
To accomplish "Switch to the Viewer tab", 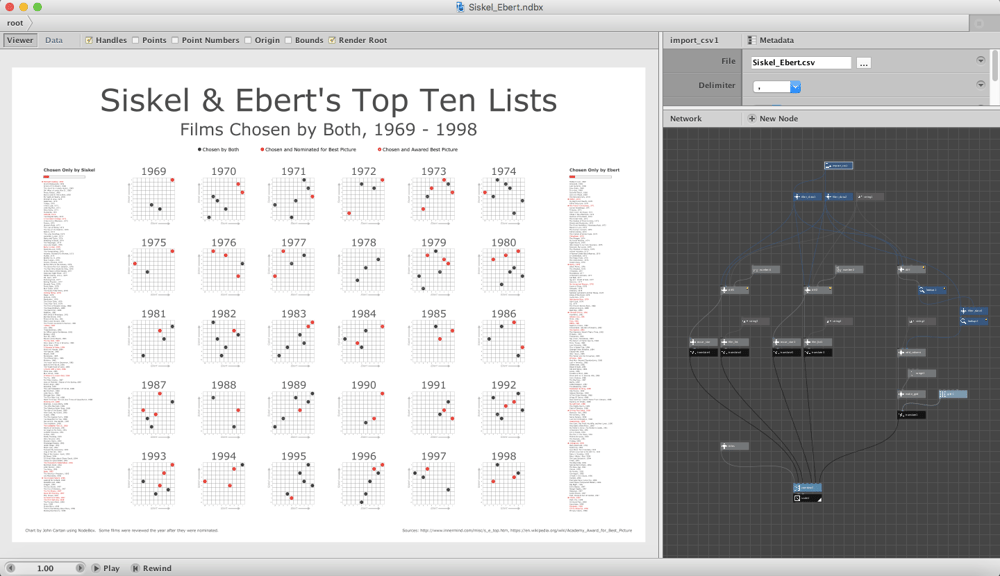I will tap(20, 40).
